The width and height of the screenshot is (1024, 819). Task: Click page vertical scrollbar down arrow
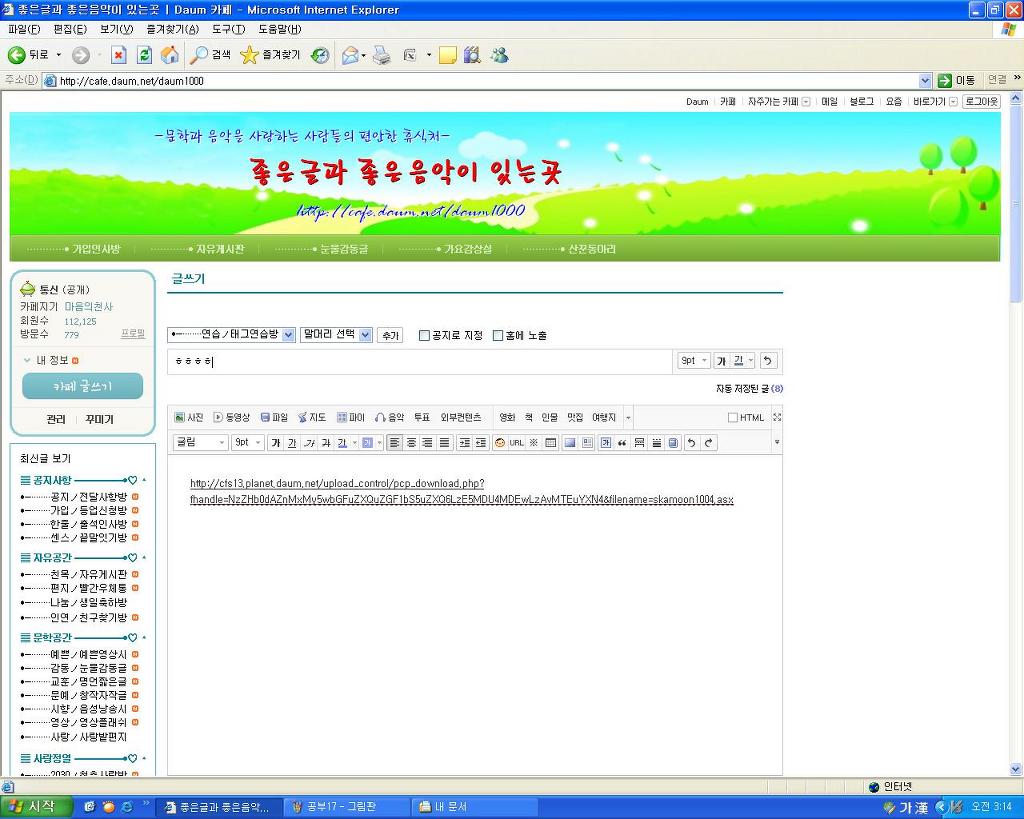tap(1016, 769)
